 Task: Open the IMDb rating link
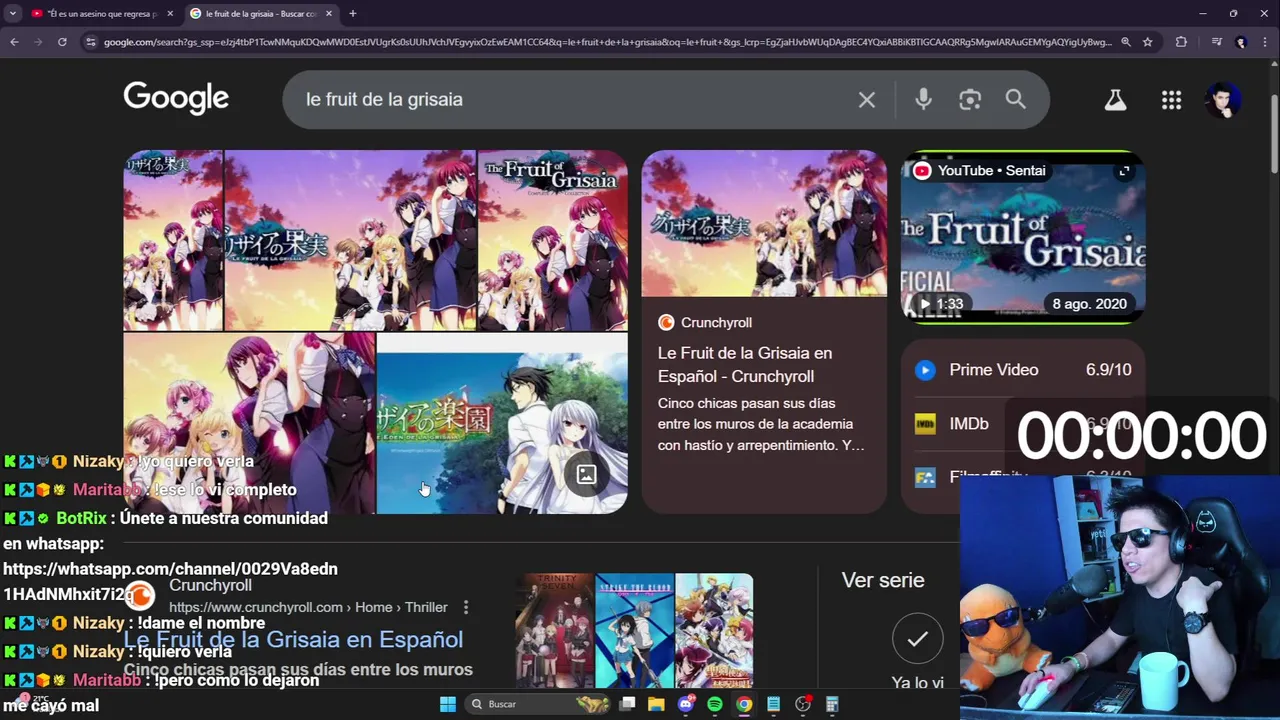tap(1023, 424)
